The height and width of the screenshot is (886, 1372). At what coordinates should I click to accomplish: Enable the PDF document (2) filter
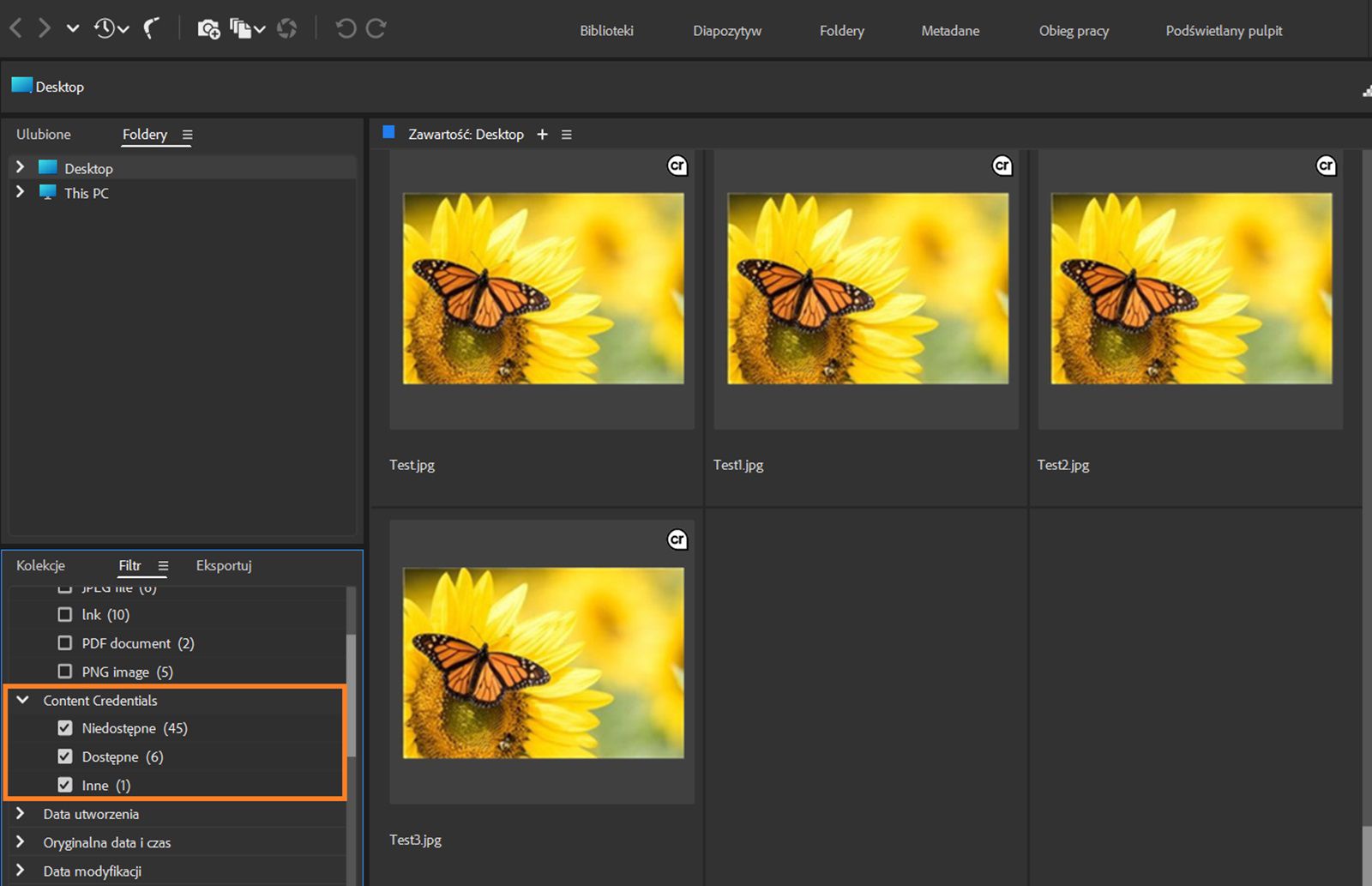coord(65,642)
